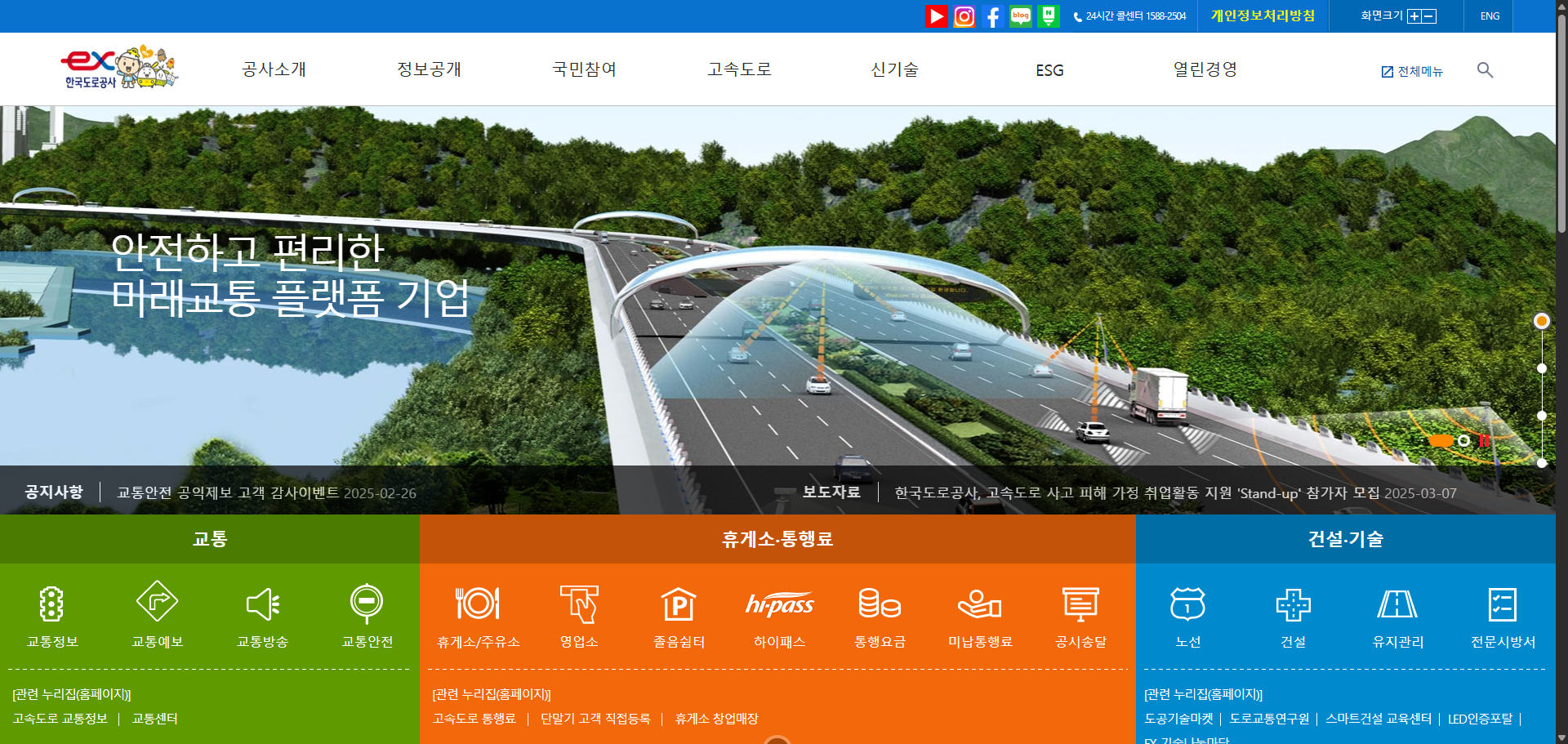This screenshot has height=744, width=1568.
Task: Pause the banner slideshow
Action: click(1485, 442)
